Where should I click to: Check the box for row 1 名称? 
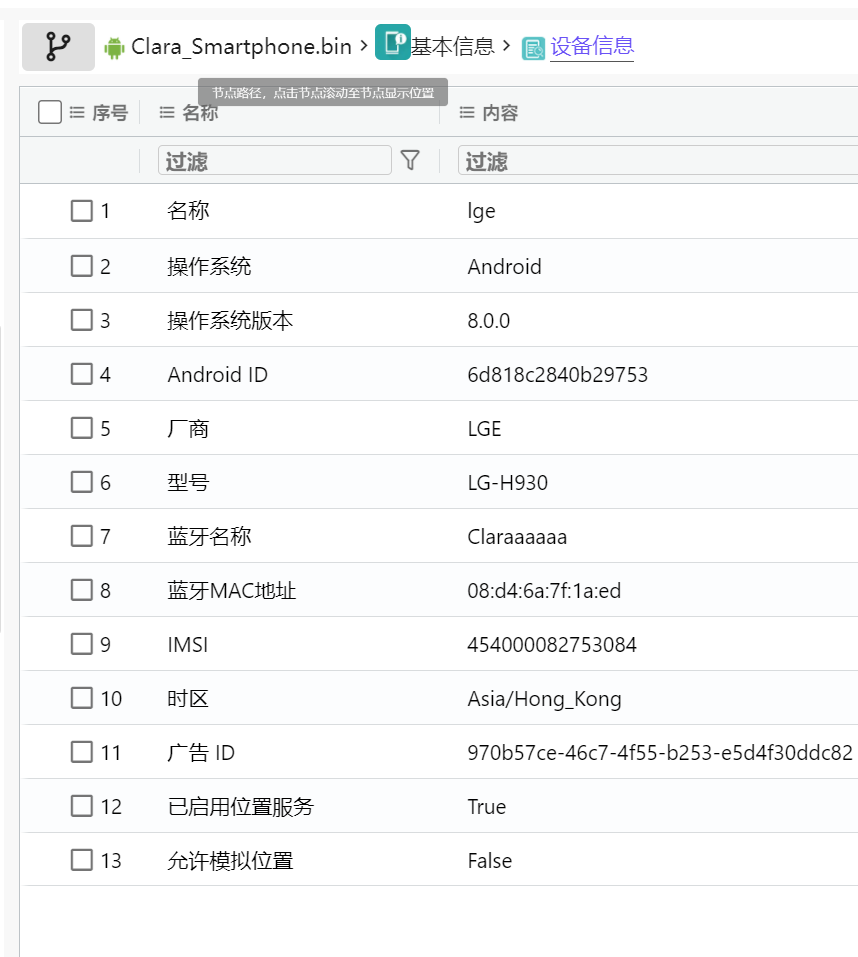coord(82,211)
